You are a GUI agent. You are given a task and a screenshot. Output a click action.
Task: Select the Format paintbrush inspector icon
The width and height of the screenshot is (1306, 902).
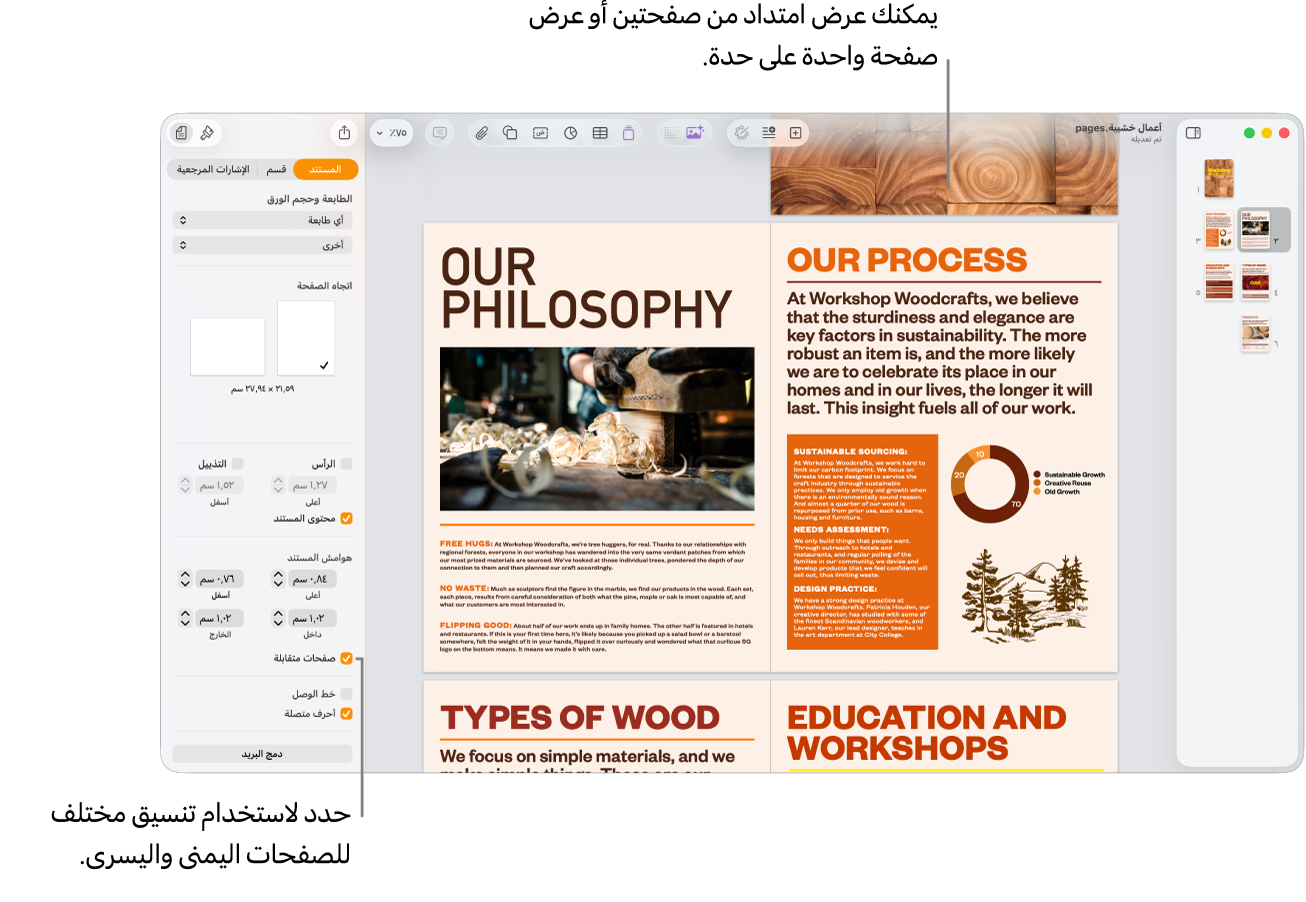(207, 132)
